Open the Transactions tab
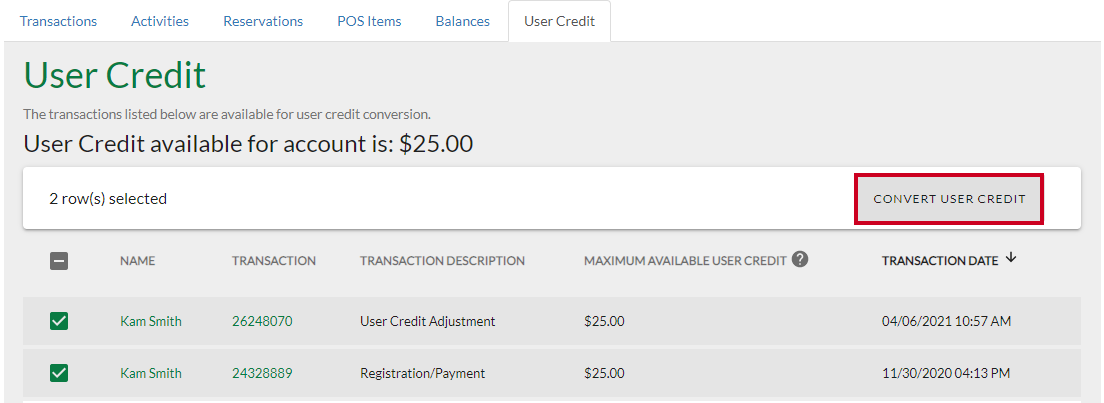The image size is (1104, 403). pos(58,21)
